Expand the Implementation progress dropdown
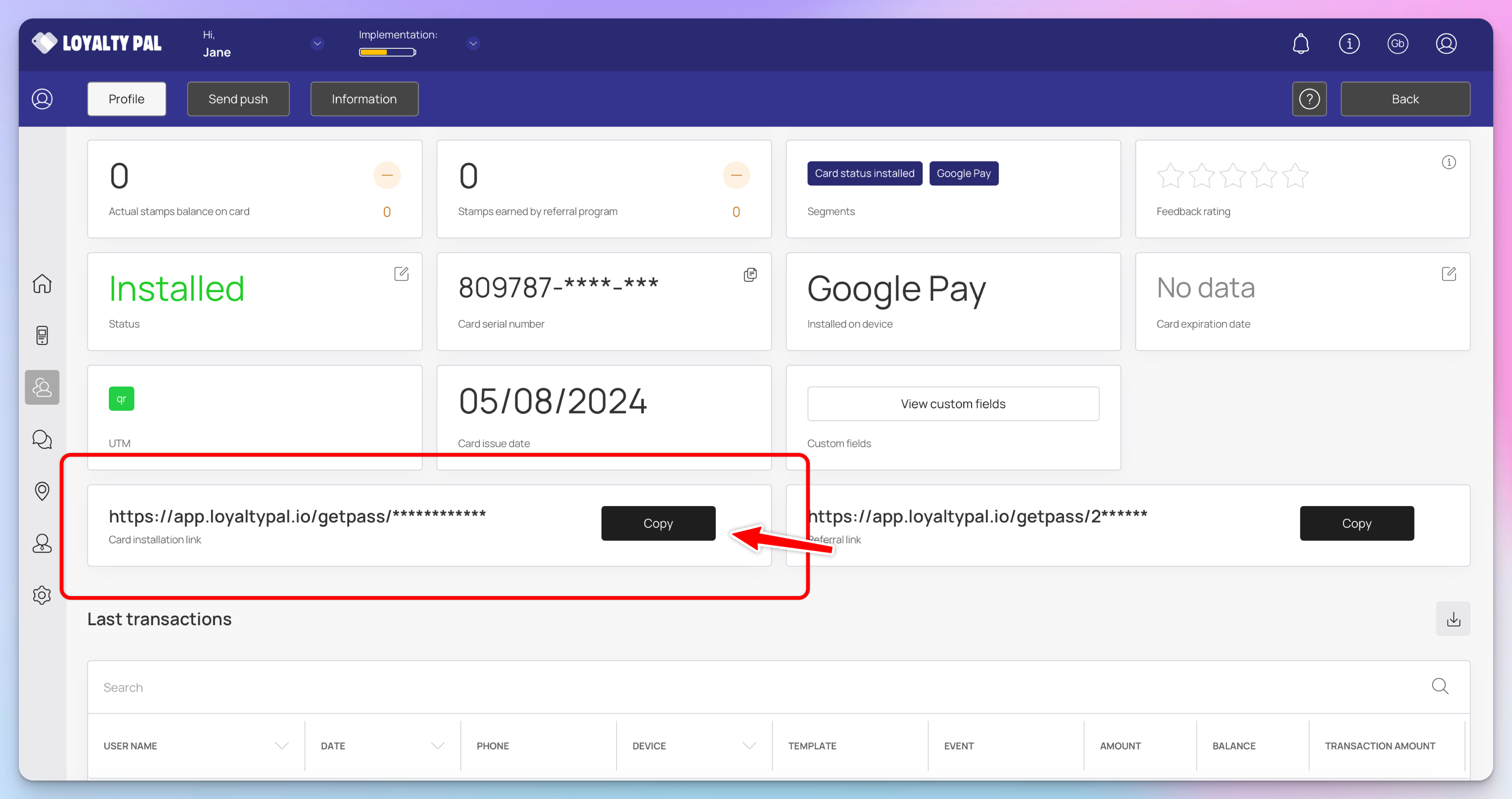The image size is (1512, 799). coord(473,44)
